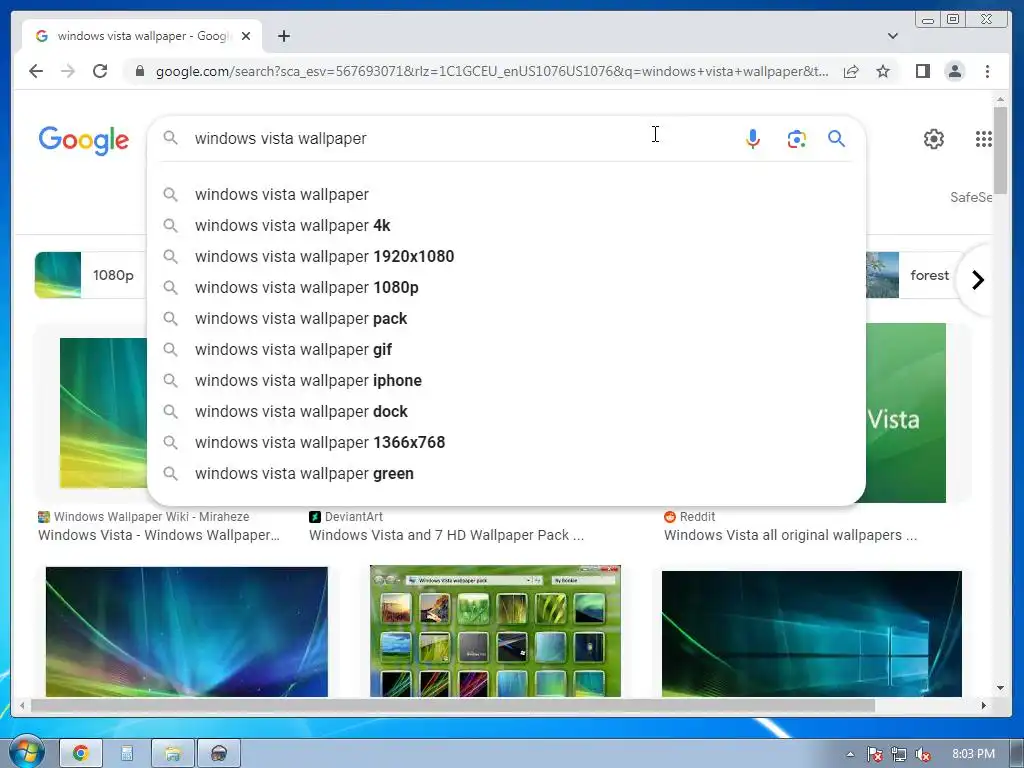The width and height of the screenshot is (1024, 768).
Task: Open the muted volume tray icon
Action: [923, 755]
